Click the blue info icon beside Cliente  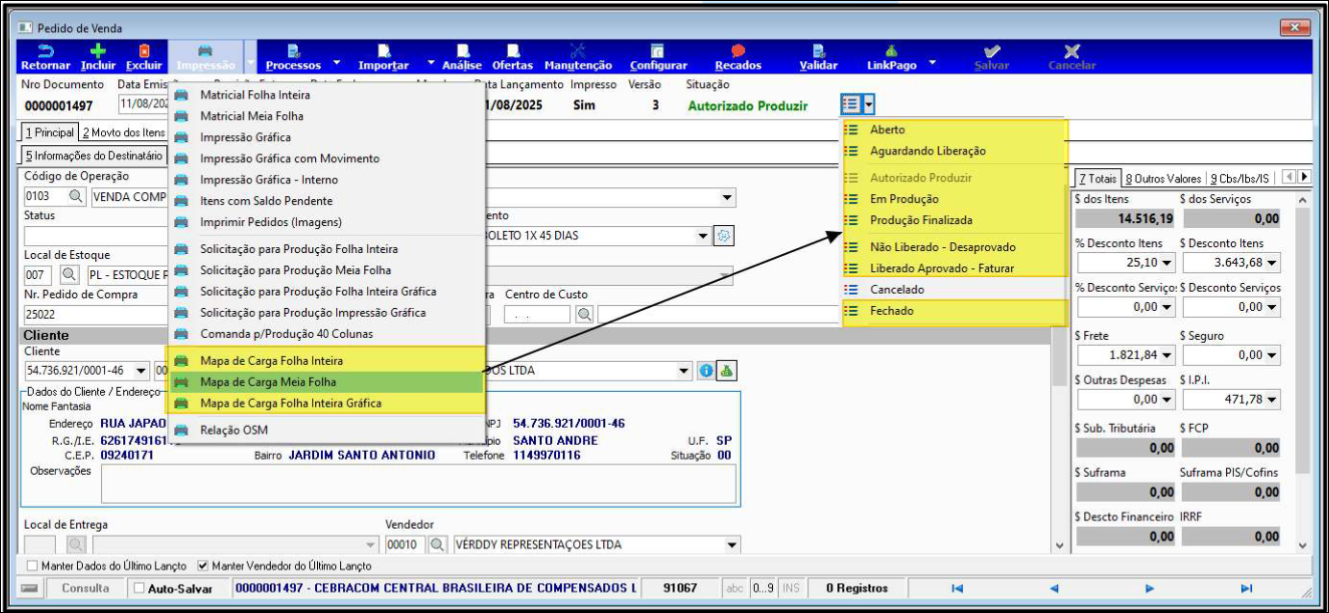coord(706,371)
